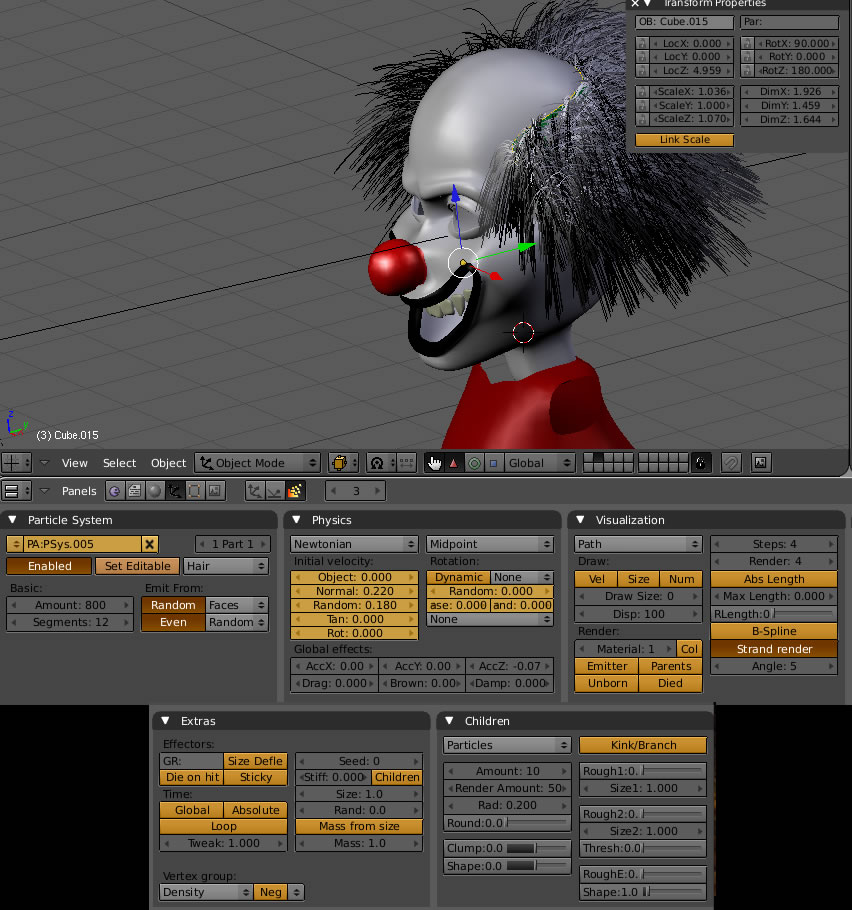Switch to Script context icon
The width and height of the screenshot is (852, 910).
[135, 491]
